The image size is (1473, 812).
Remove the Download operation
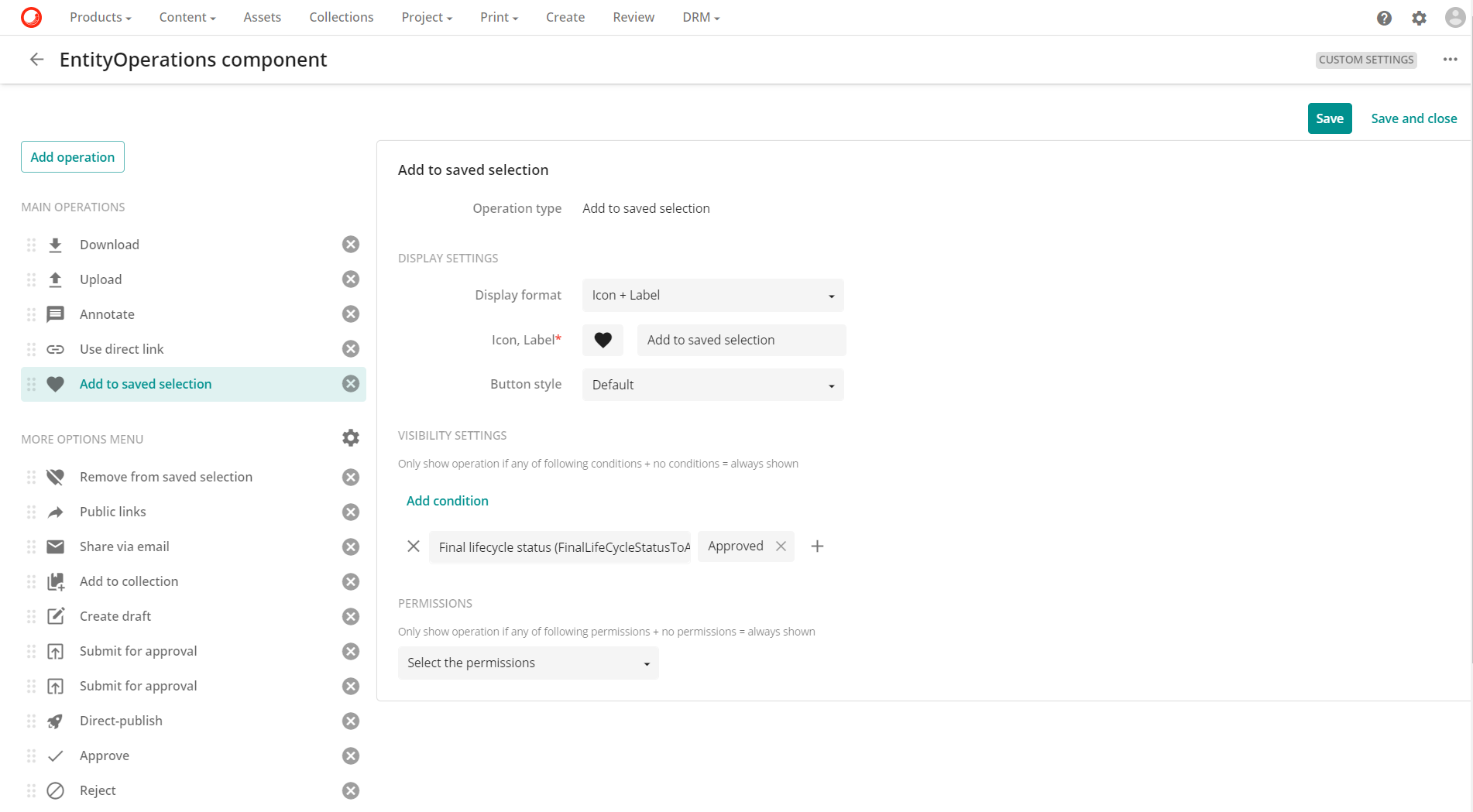(351, 245)
